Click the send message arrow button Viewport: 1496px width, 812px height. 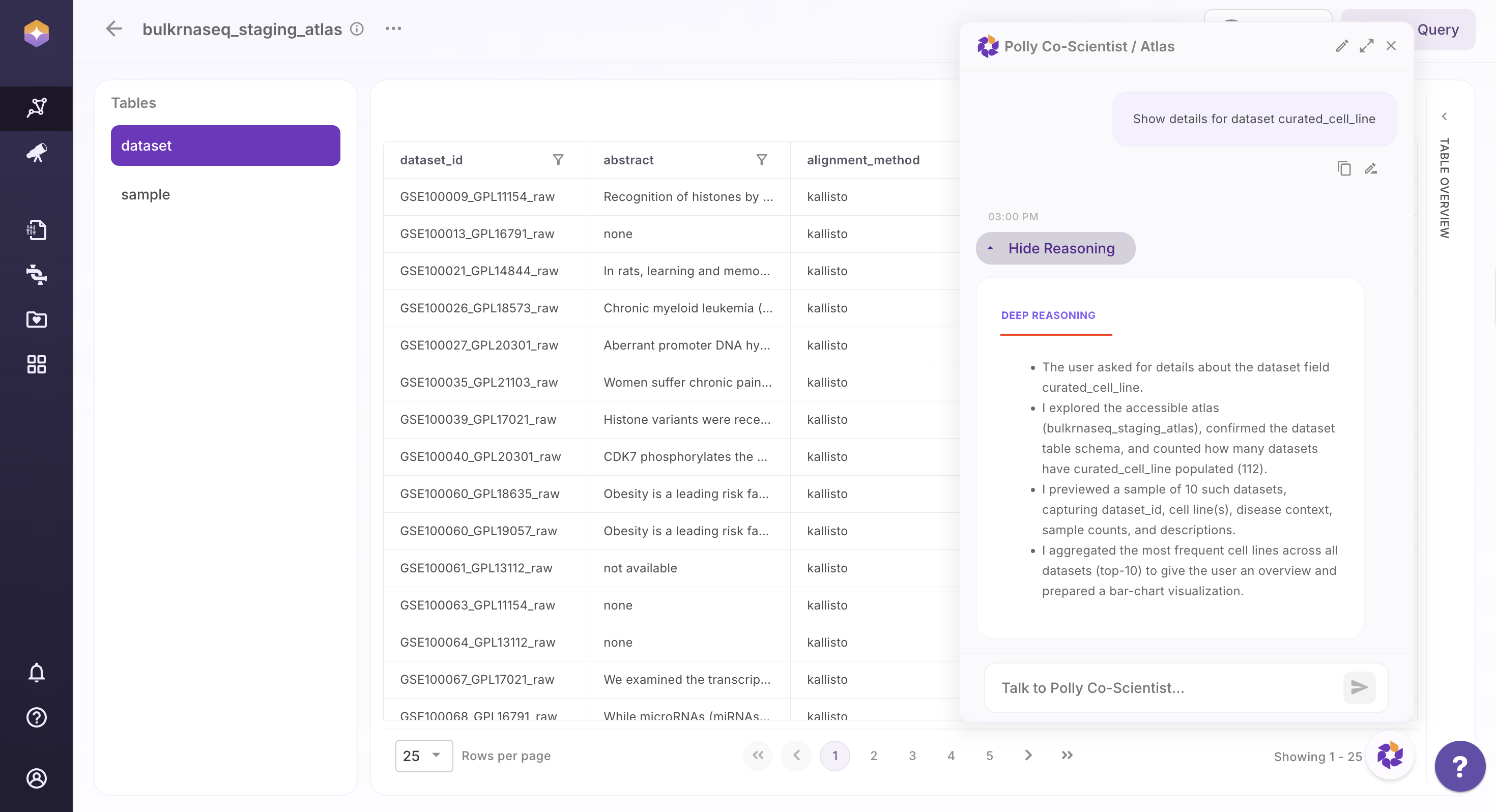(x=1359, y=687)
